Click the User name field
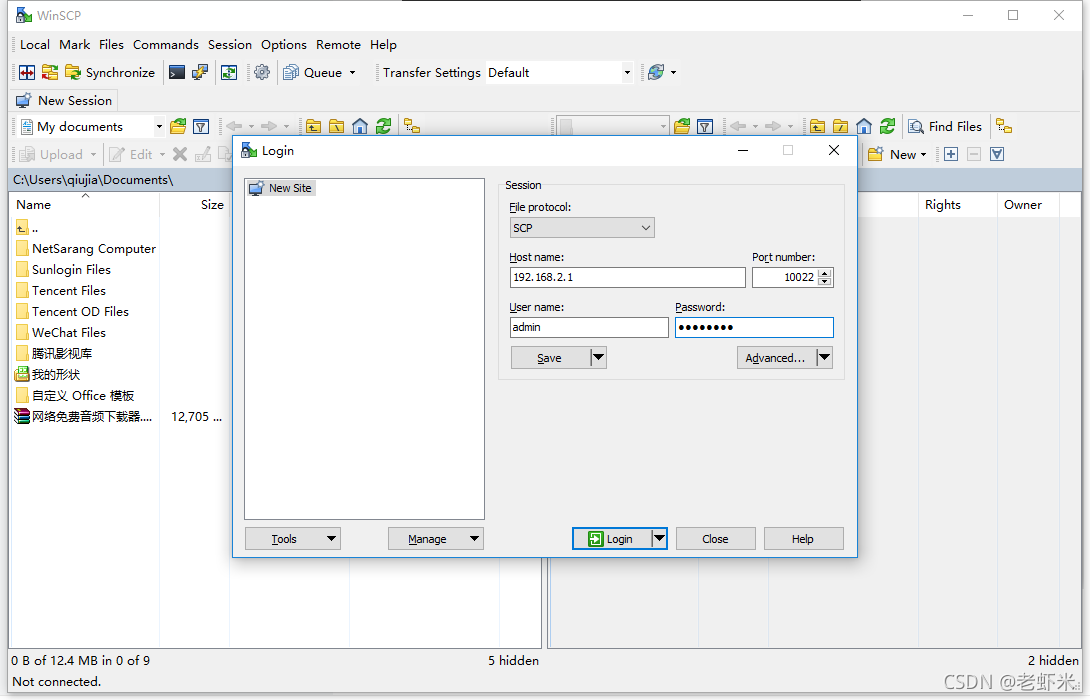This screenshot has height=700, width=1090. (589, 327)
